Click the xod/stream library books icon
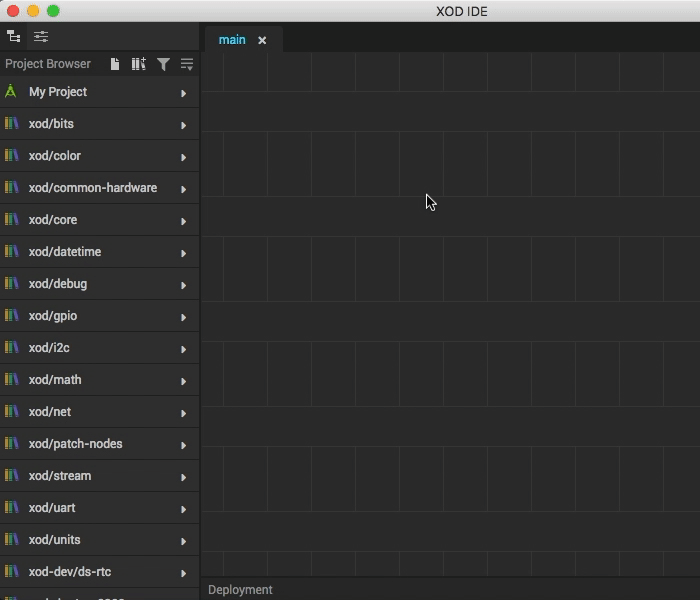The width and height of the screenshot is (700, 600). (12, 475)
